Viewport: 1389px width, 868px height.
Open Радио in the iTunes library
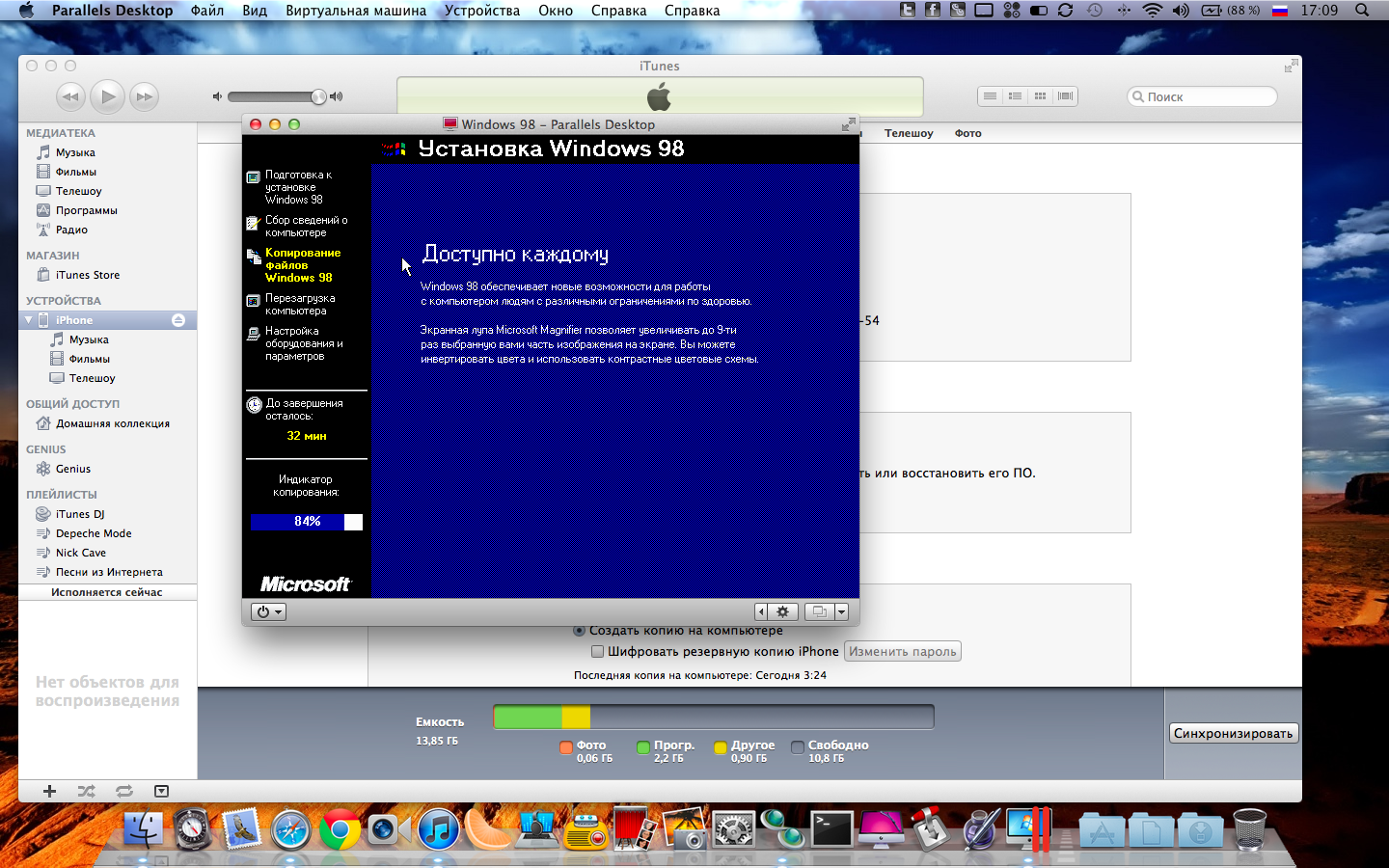71,230
